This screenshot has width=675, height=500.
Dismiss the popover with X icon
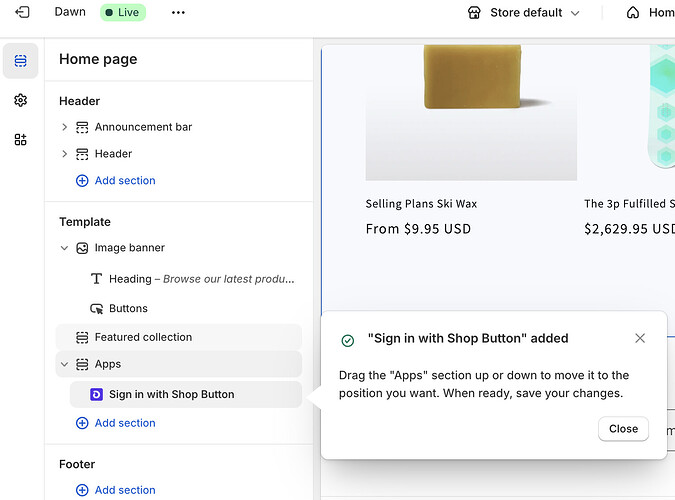[x=640, y=339]
